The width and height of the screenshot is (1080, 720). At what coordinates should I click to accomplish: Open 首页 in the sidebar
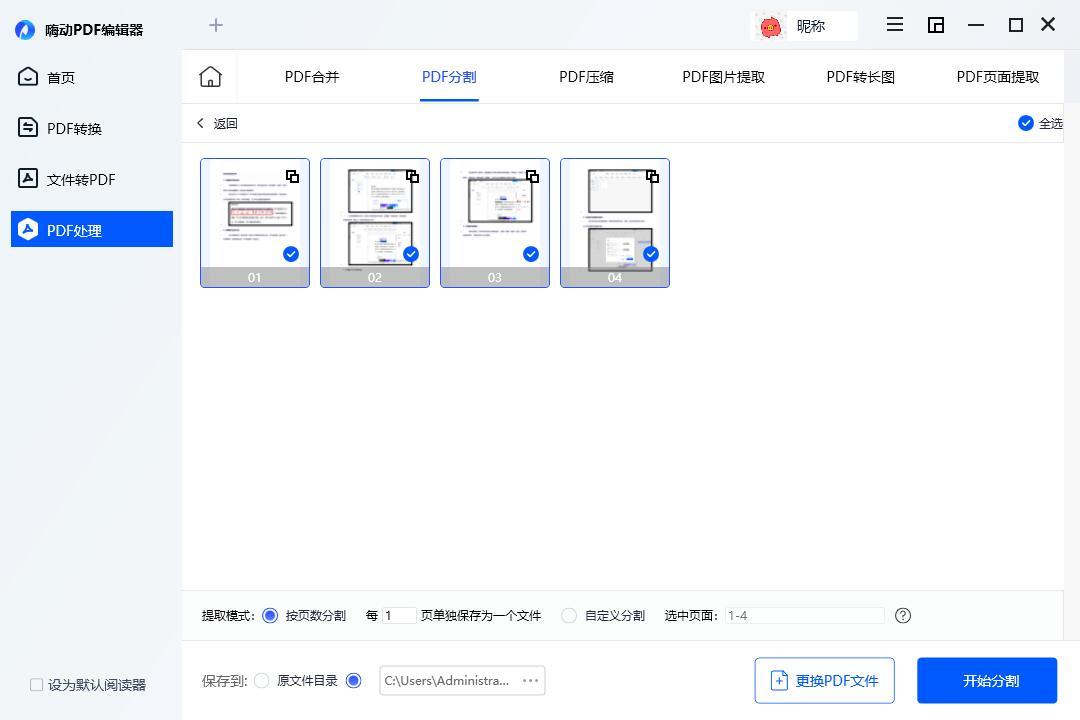click(x=92, y=77)
